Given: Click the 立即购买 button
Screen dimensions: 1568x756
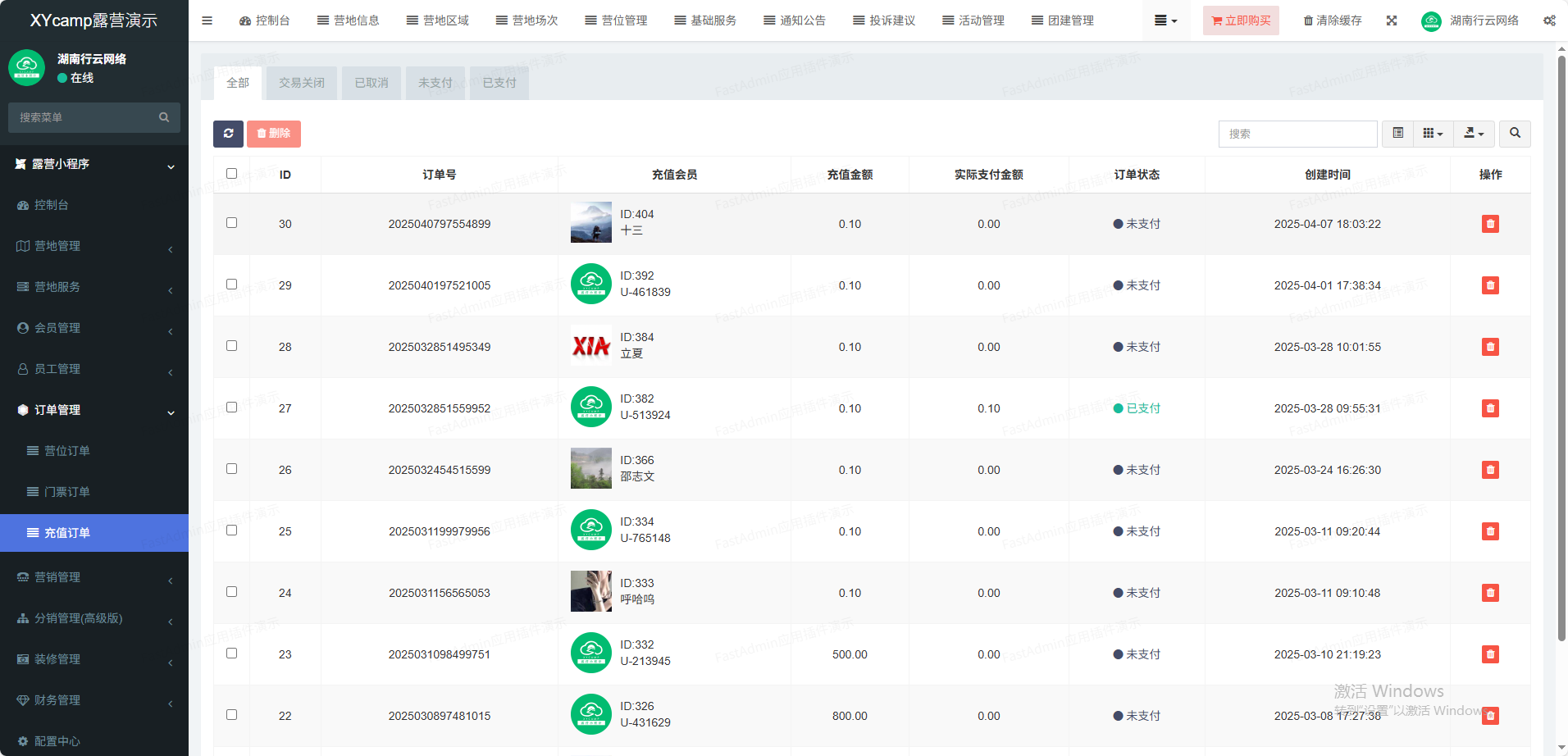Looking at the screenshot, I should pos(1241,20).
